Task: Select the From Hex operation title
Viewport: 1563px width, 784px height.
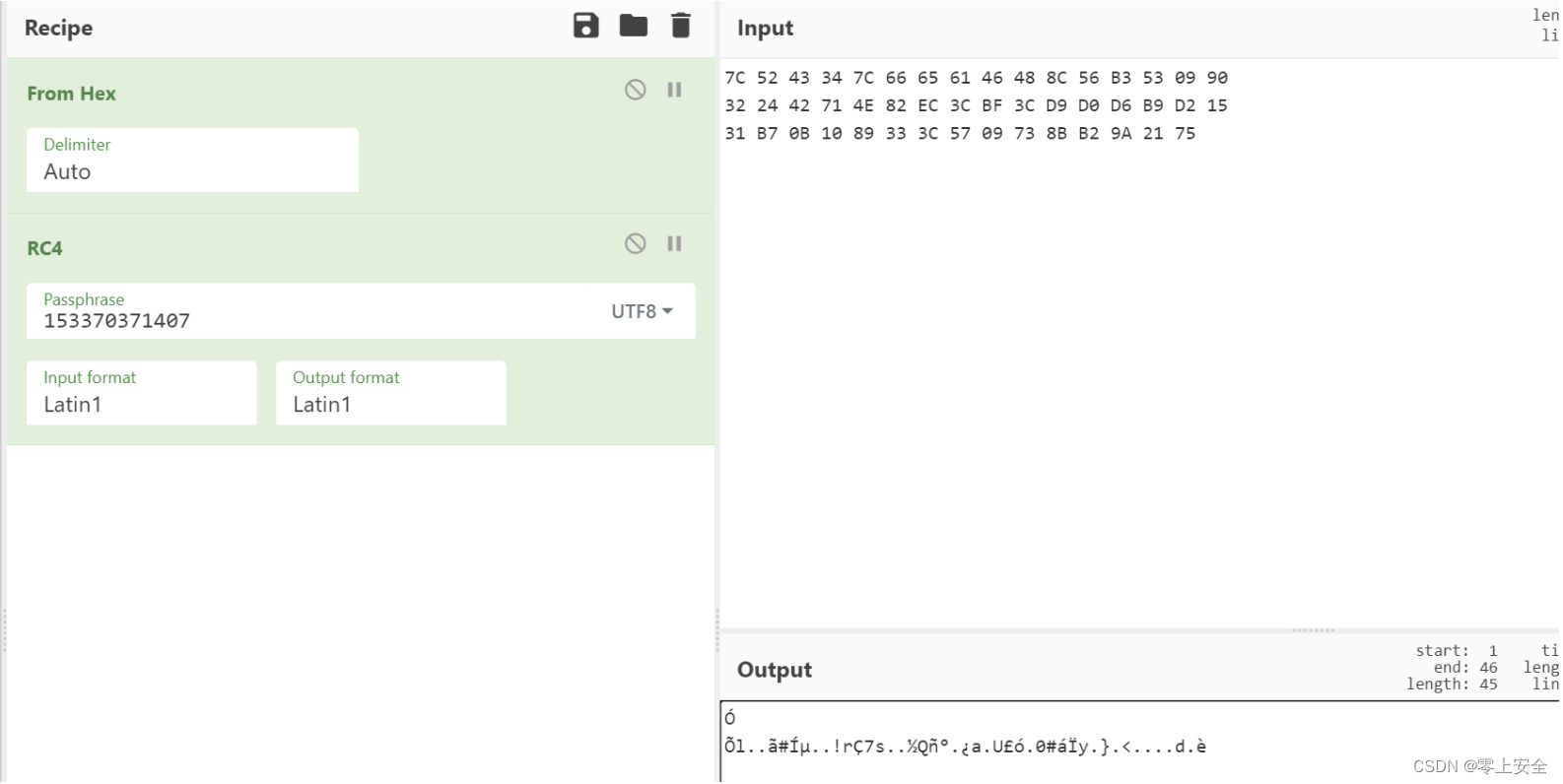Action: [x=71, y=94]
